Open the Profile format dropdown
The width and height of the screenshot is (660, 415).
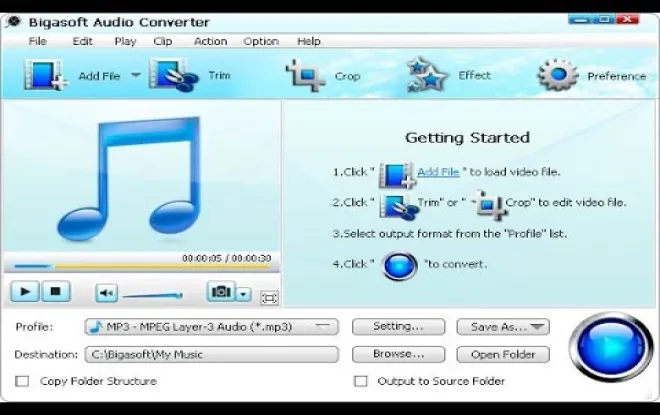[211, 327]
